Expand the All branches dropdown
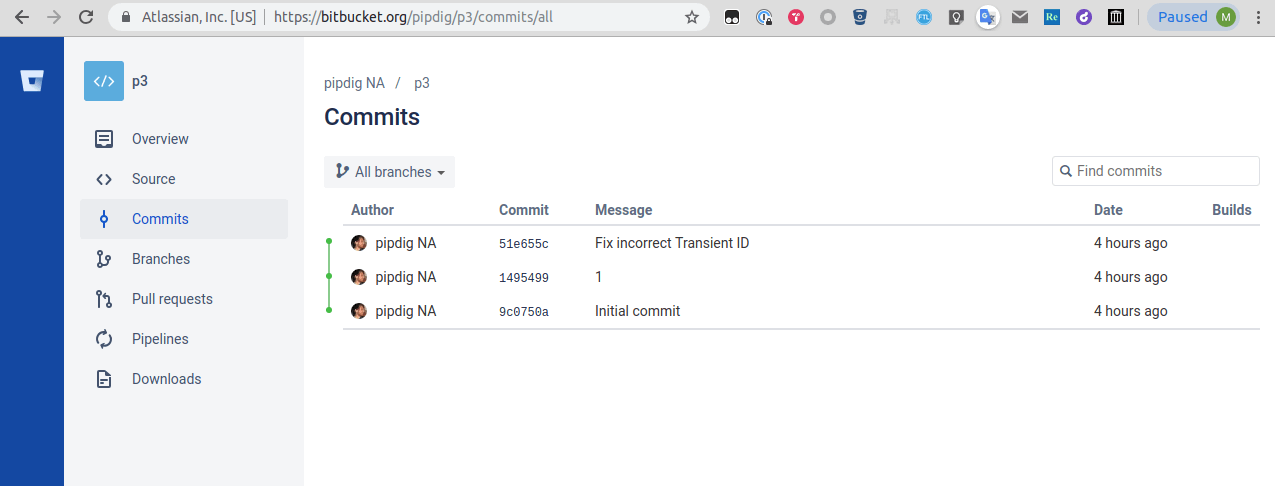1275x486 pixels. [x=389, y=172]
